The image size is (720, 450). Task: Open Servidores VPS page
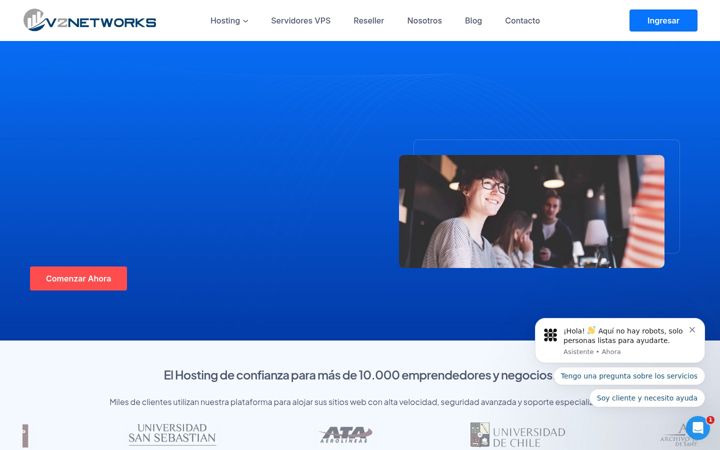click(x=300, y=21)
